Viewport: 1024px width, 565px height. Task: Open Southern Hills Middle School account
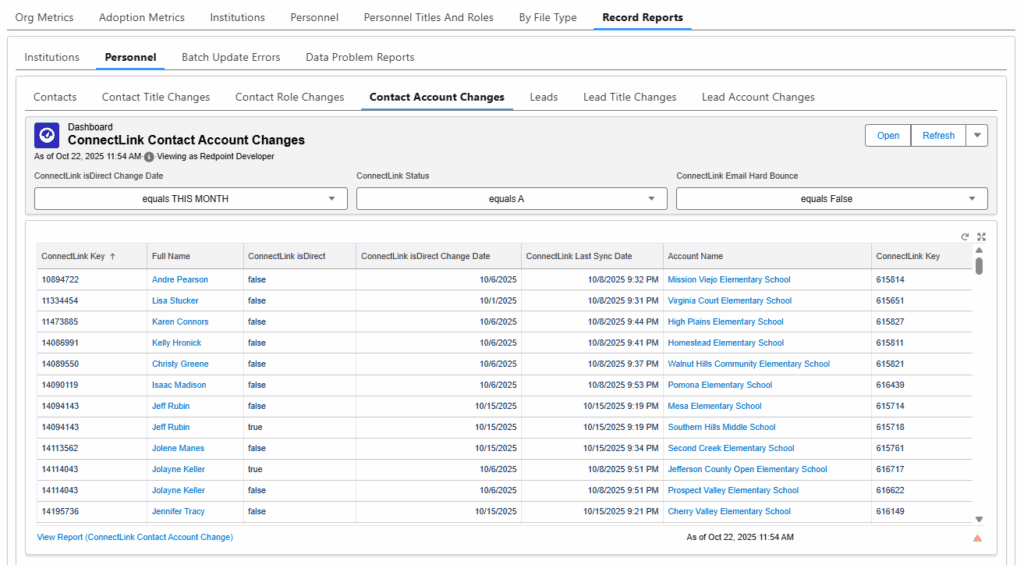pos(722,427)
